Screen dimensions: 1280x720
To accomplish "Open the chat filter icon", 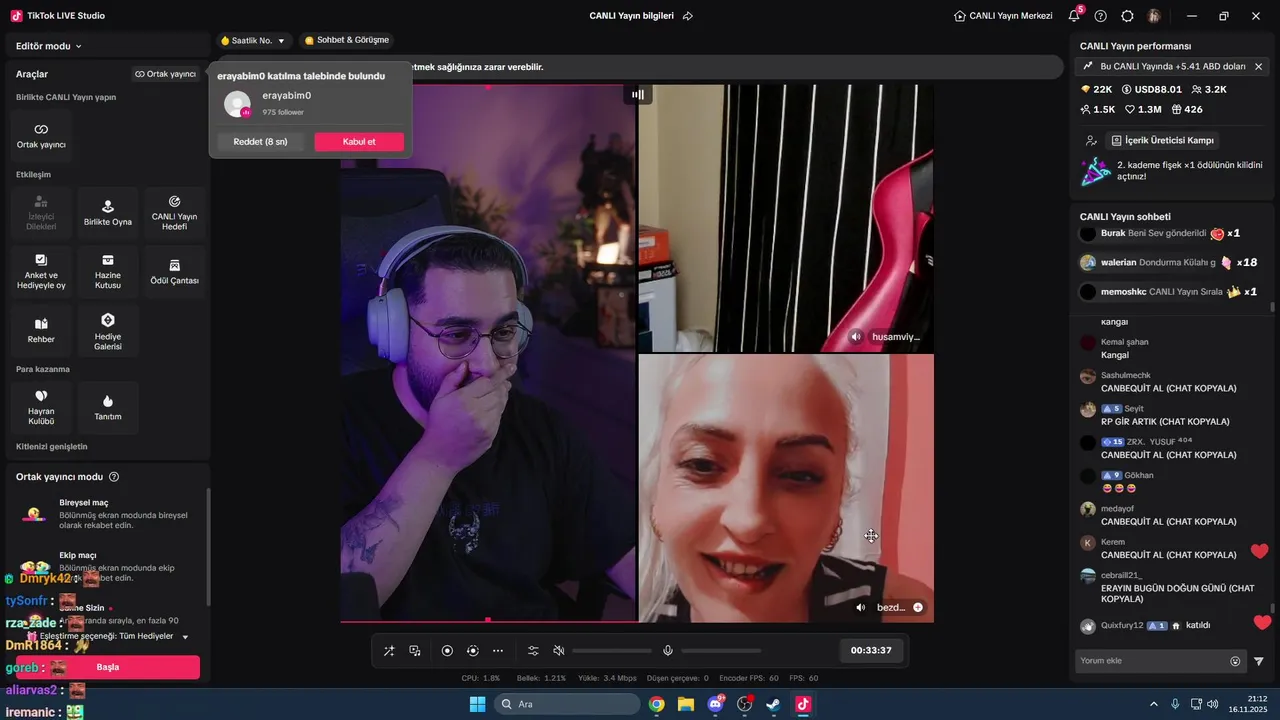I will [x=1259, y=661].
